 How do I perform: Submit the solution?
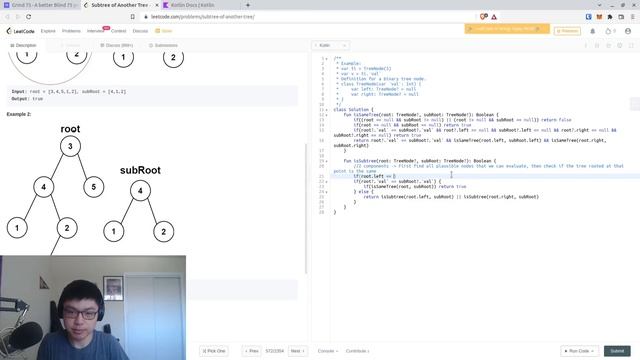coord(617,351)
